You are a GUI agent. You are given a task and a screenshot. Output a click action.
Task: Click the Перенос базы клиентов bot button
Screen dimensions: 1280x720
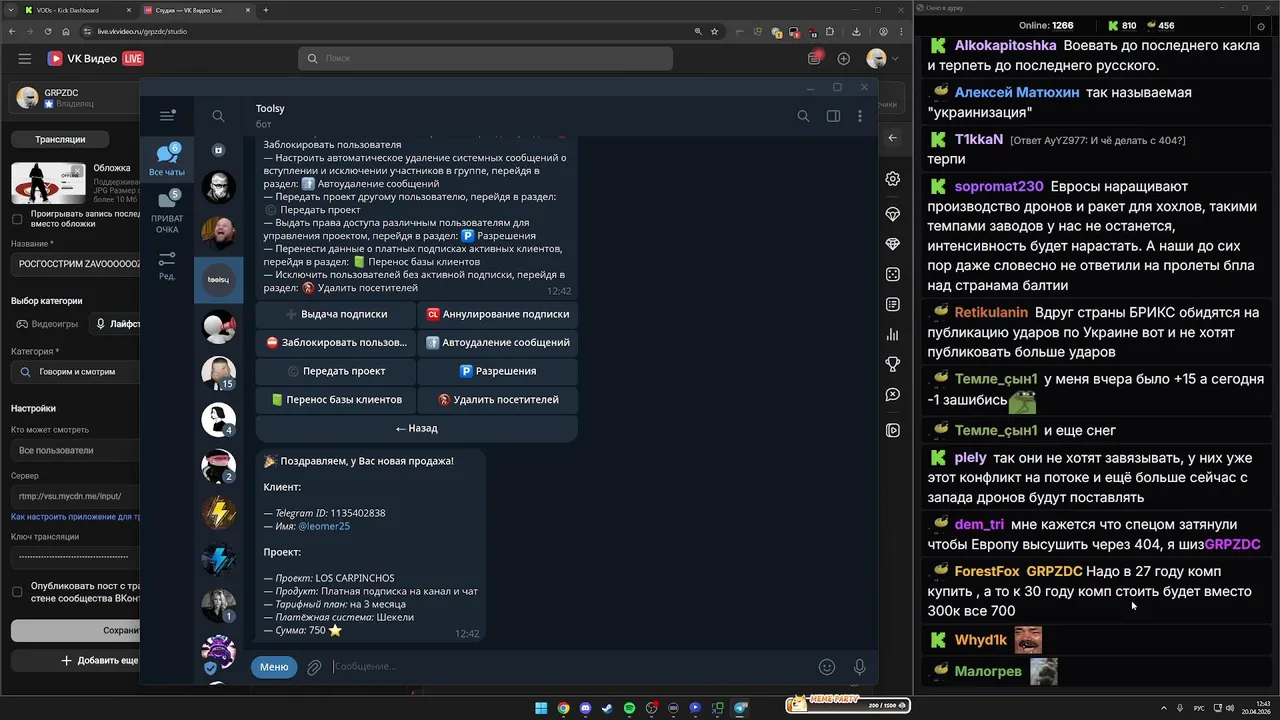click(335, 399)
